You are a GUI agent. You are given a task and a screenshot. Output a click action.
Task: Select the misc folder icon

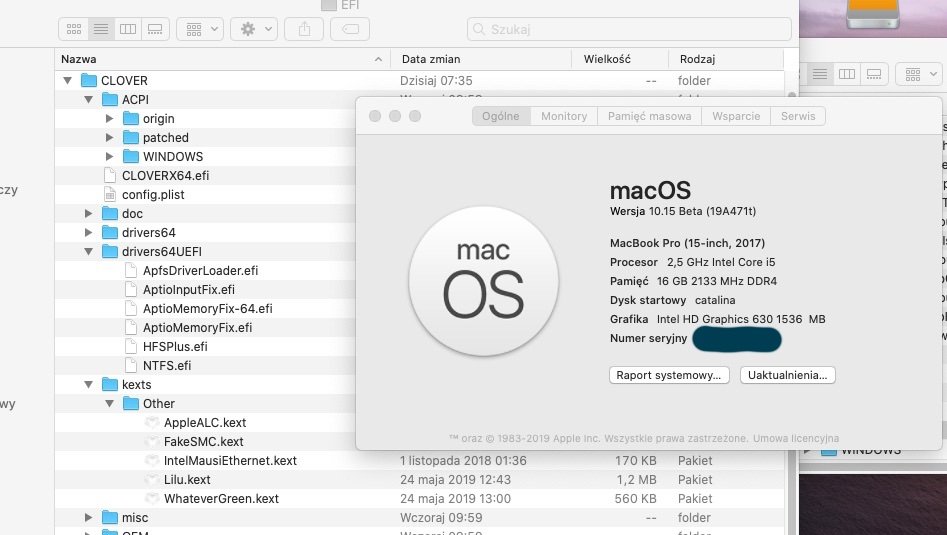pyautogui.click(x=110, y=517)
